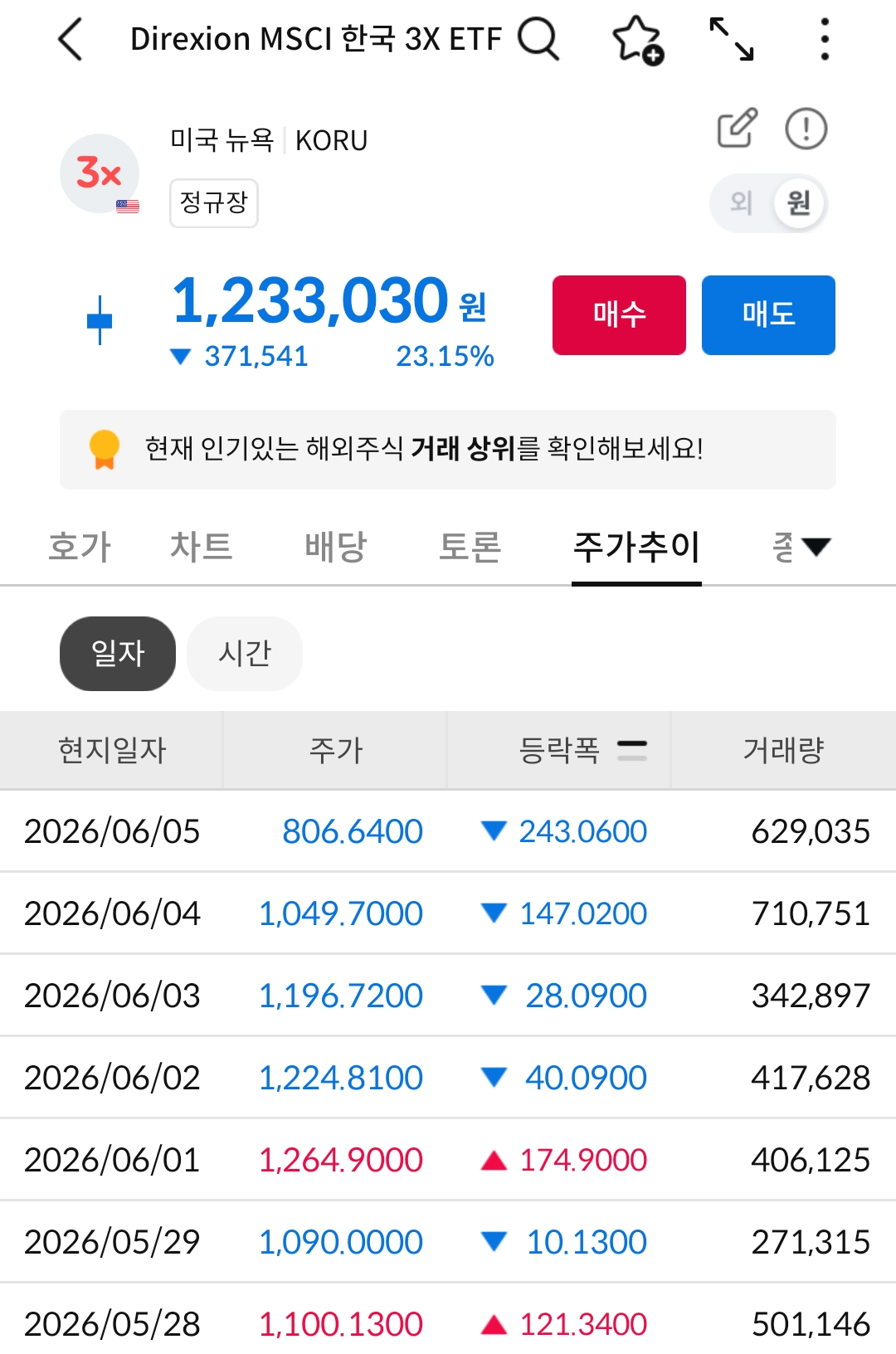
Task: Open stock search magnifier icon
Action: 538,39
